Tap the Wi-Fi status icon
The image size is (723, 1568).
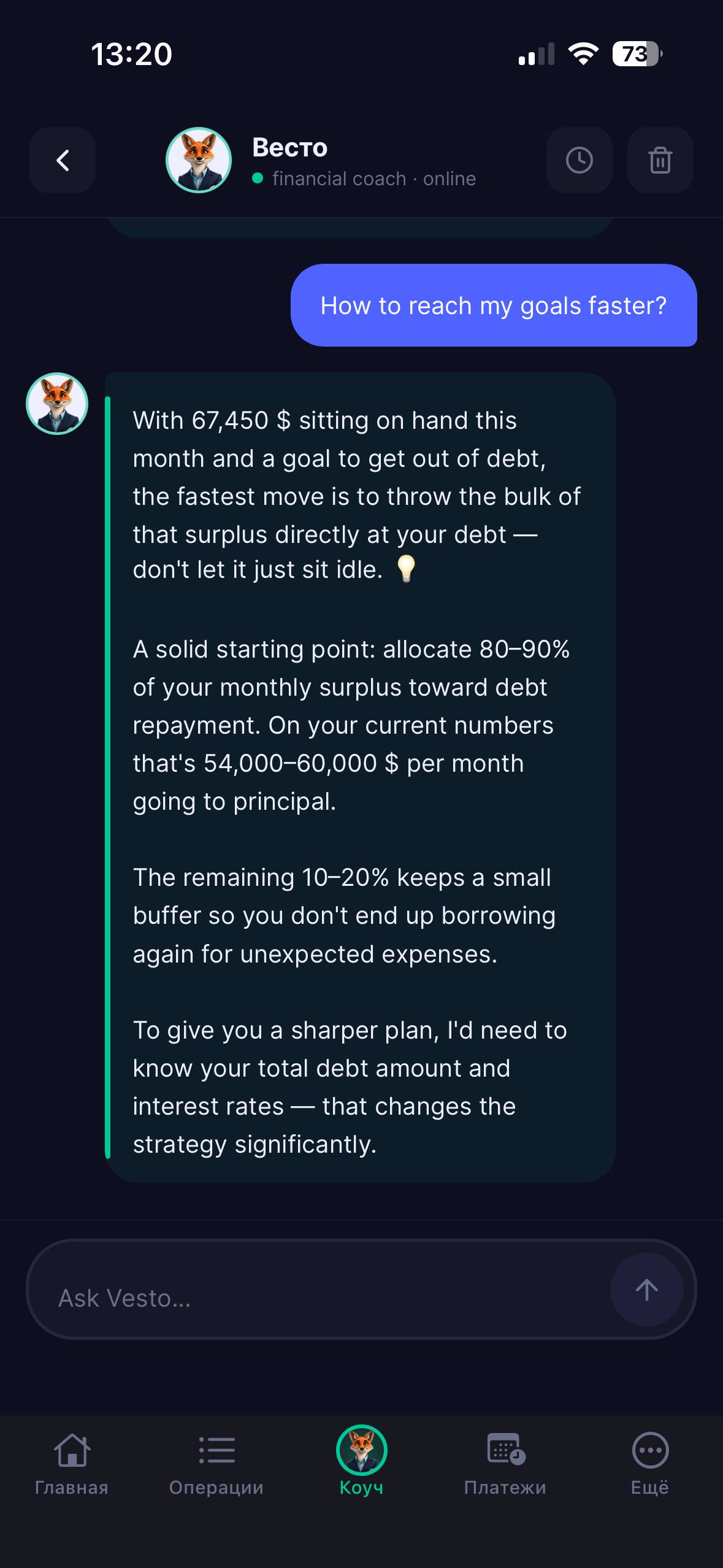click(x=584, y=54)
